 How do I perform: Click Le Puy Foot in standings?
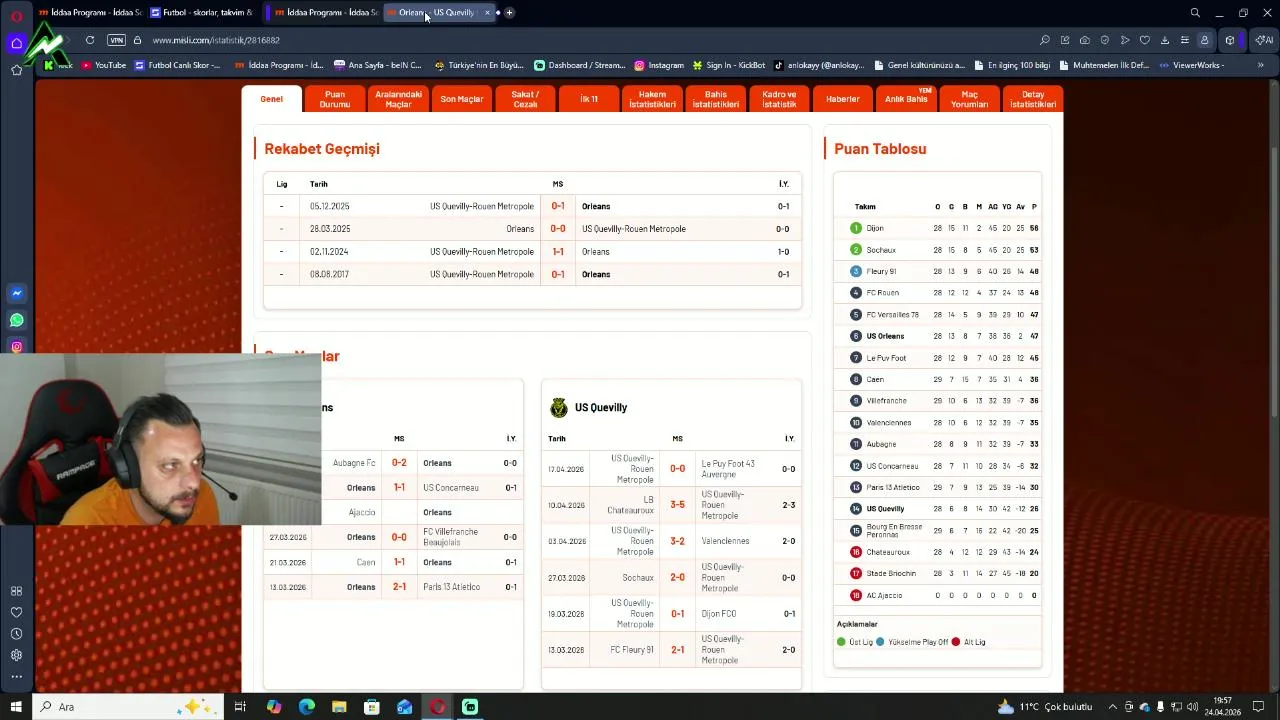click(x=886, y=358)
